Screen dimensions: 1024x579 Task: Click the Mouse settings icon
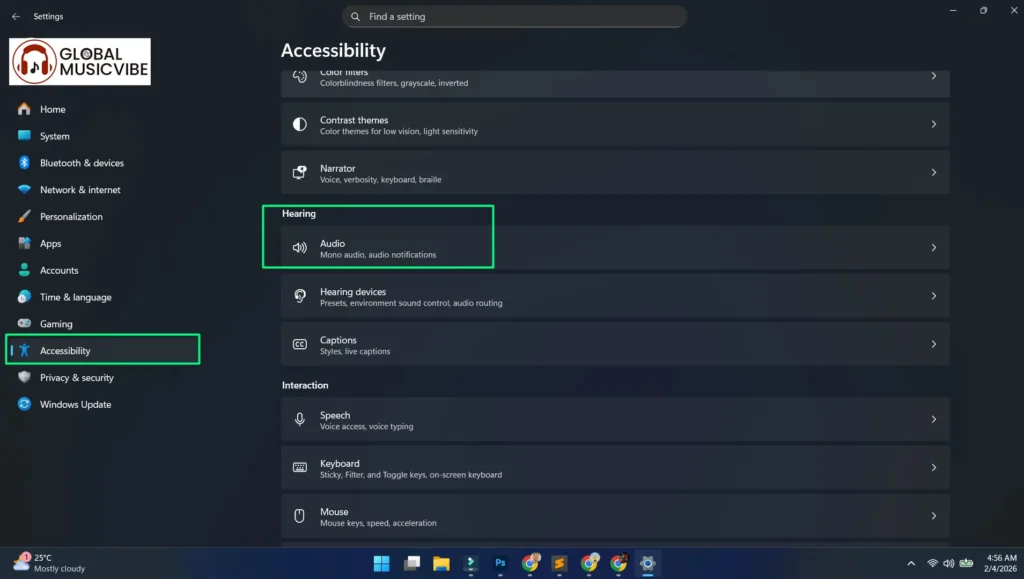point(299,516)
